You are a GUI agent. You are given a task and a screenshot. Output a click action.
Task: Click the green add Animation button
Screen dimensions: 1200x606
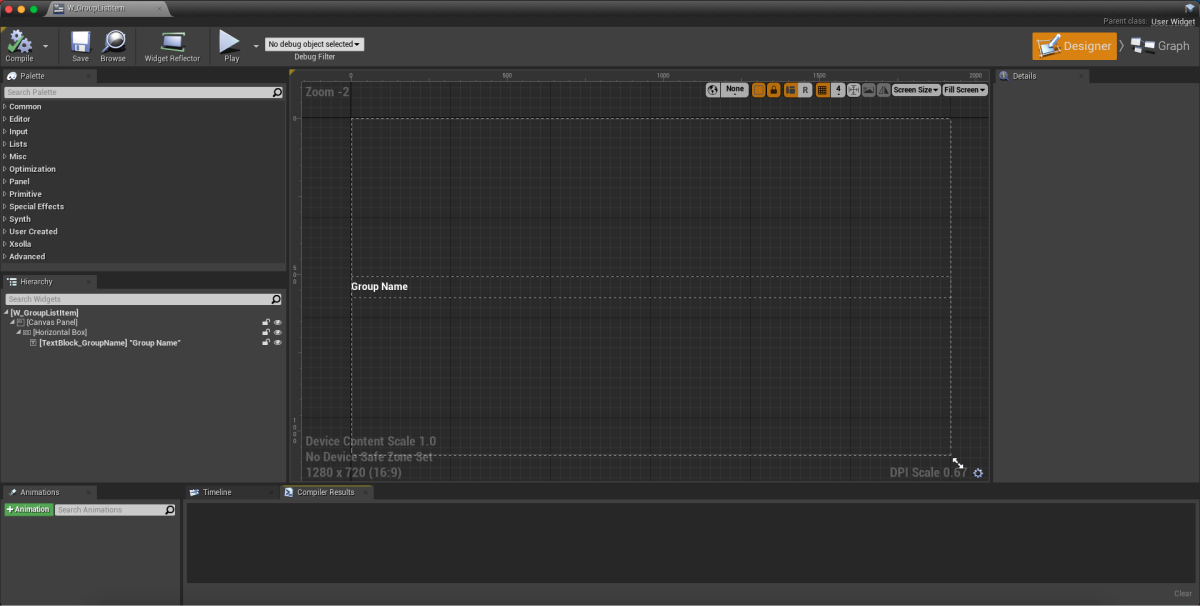pyautogui.click(x=28, y=510)
